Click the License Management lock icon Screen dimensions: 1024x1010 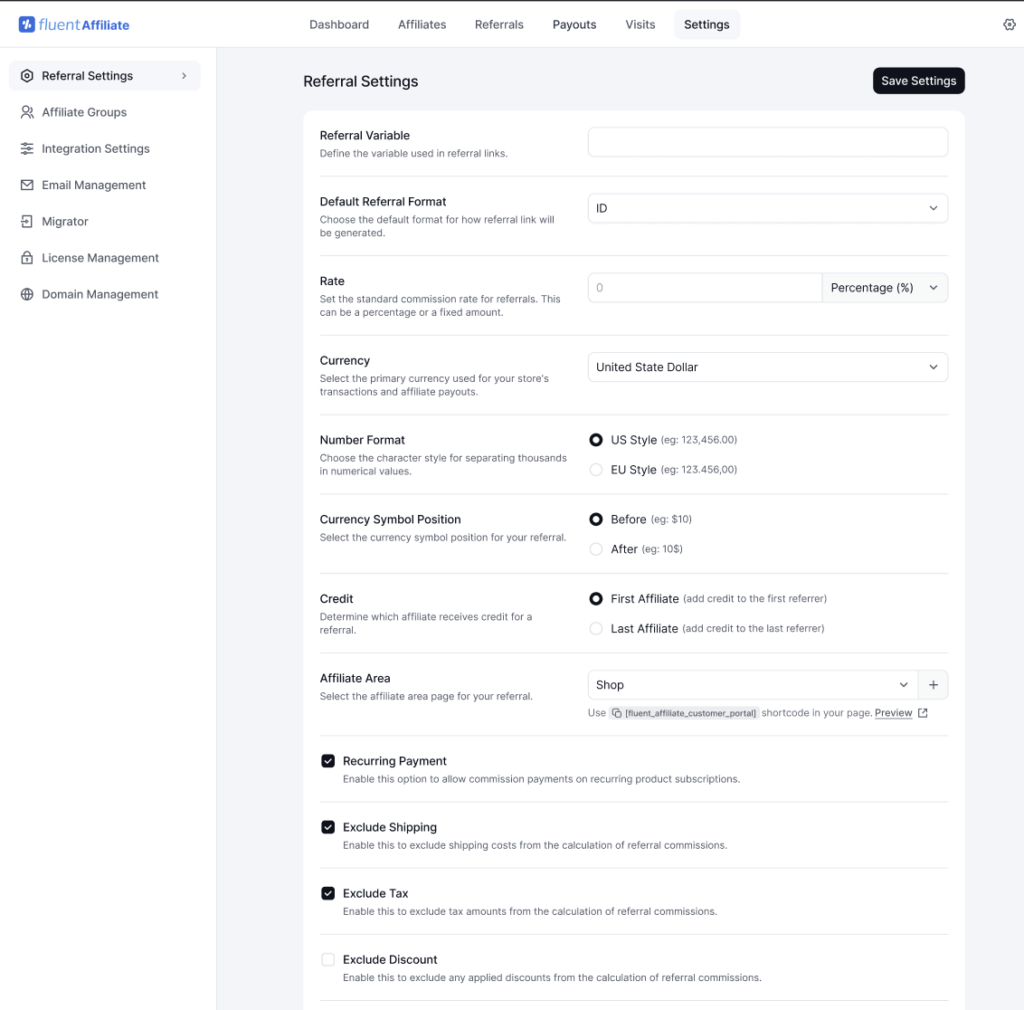pyautogui.click(x=27, y=258)
